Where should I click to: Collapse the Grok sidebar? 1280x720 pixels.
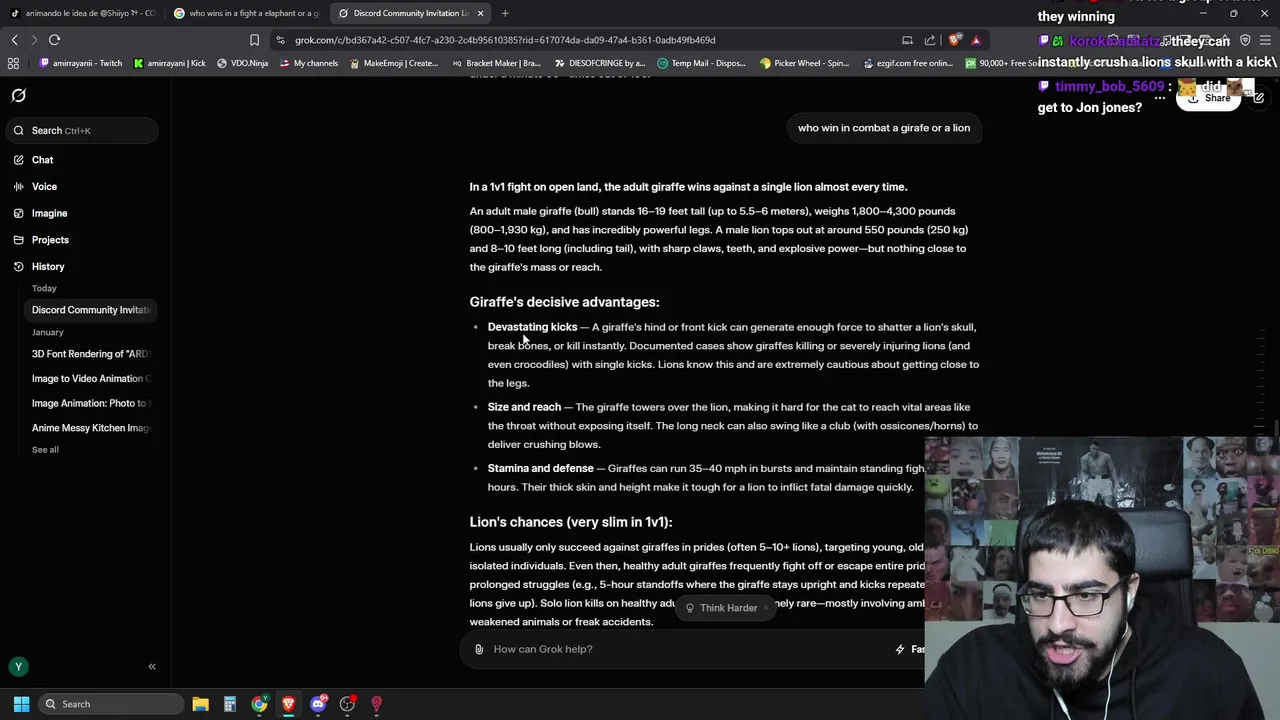(x=152, y=667)
